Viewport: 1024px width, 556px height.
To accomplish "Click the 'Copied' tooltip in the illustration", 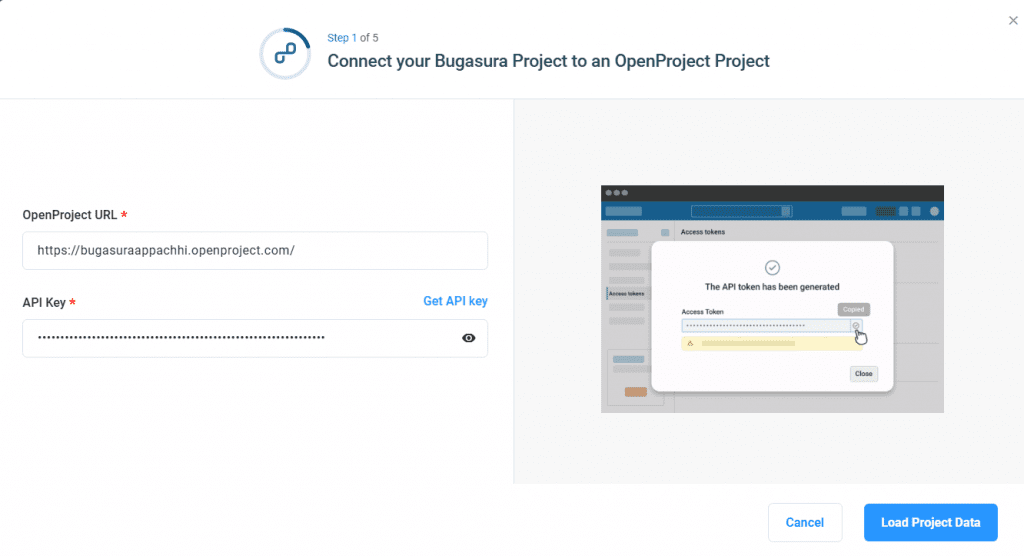I will coord(852,309).
